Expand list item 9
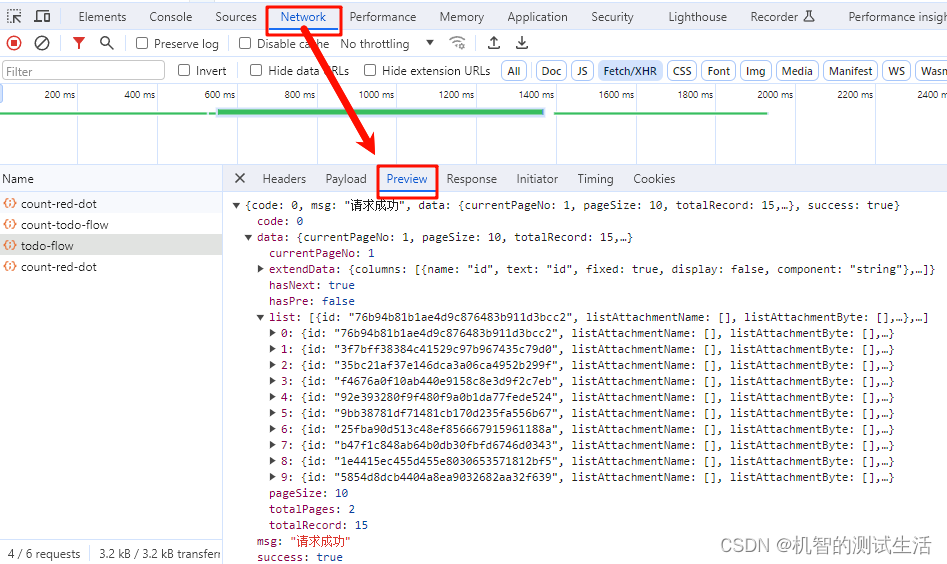Image resolution: width=947 pixels, height=564 pixels. 272,477
